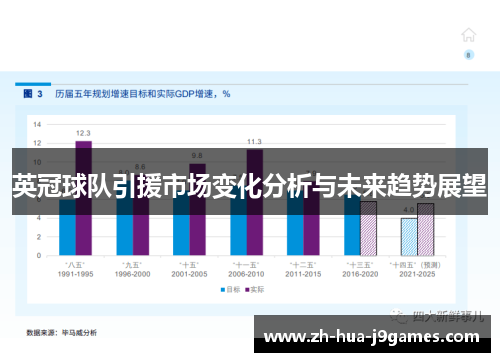This screenshot has width=500, height=362.
Task: Click the page number 8 badge
Action: pyautogui.click(x=469, y=55)
